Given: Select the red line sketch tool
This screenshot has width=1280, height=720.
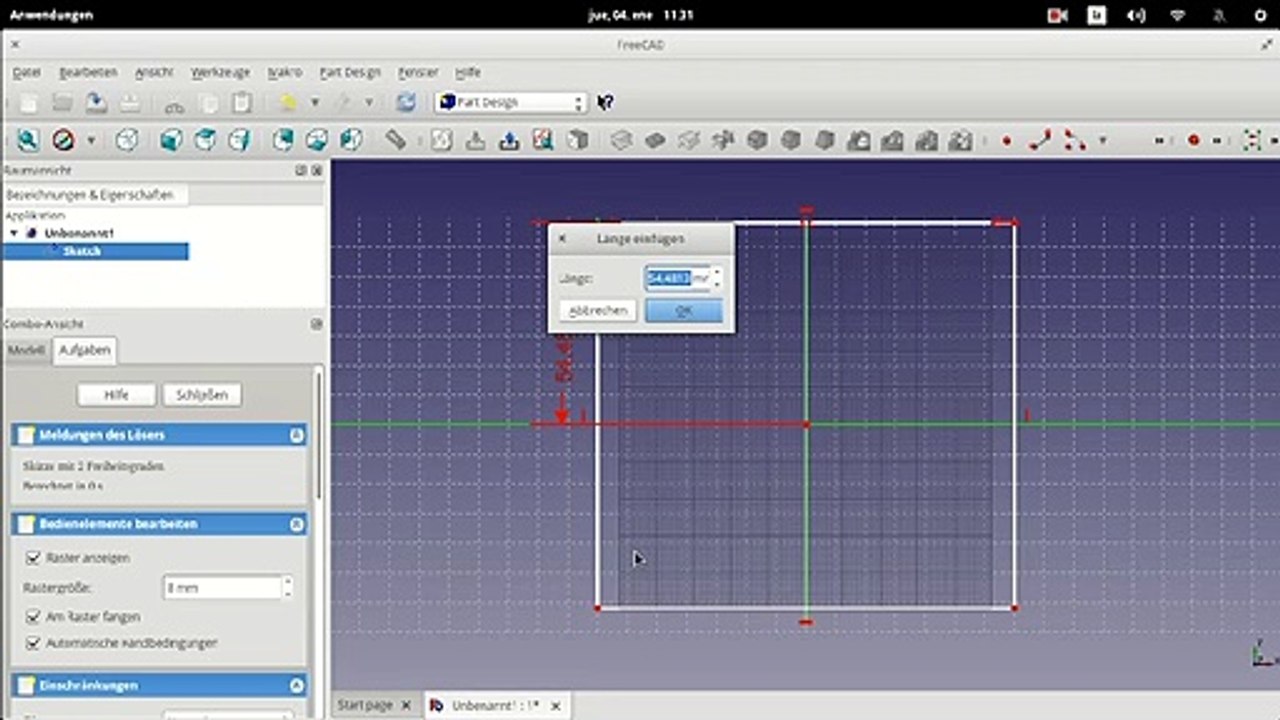Looking at the screenshot, I should click(1040, 140).
